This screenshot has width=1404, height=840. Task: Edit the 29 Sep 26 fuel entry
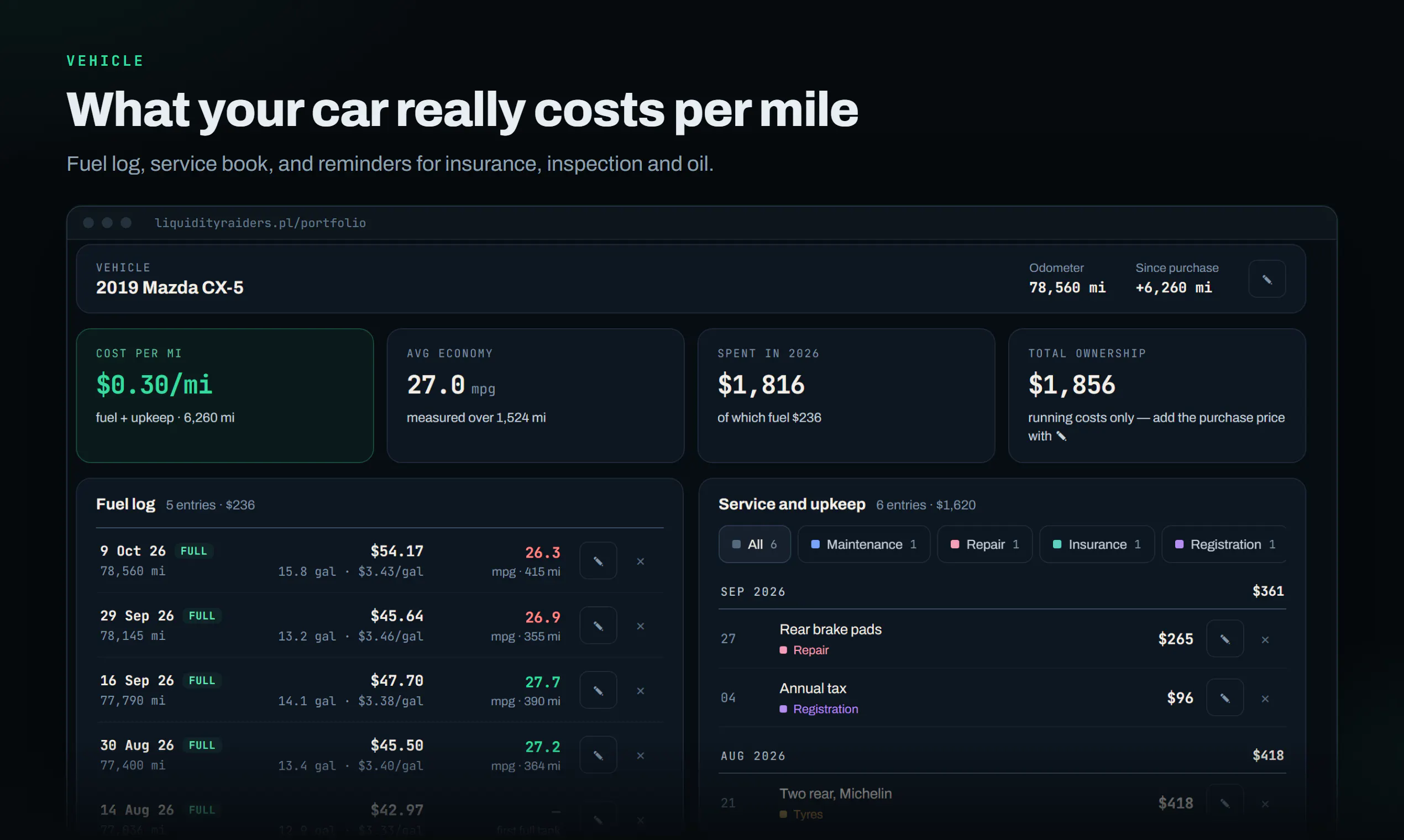pyautogui.click(x=598, y=626)
